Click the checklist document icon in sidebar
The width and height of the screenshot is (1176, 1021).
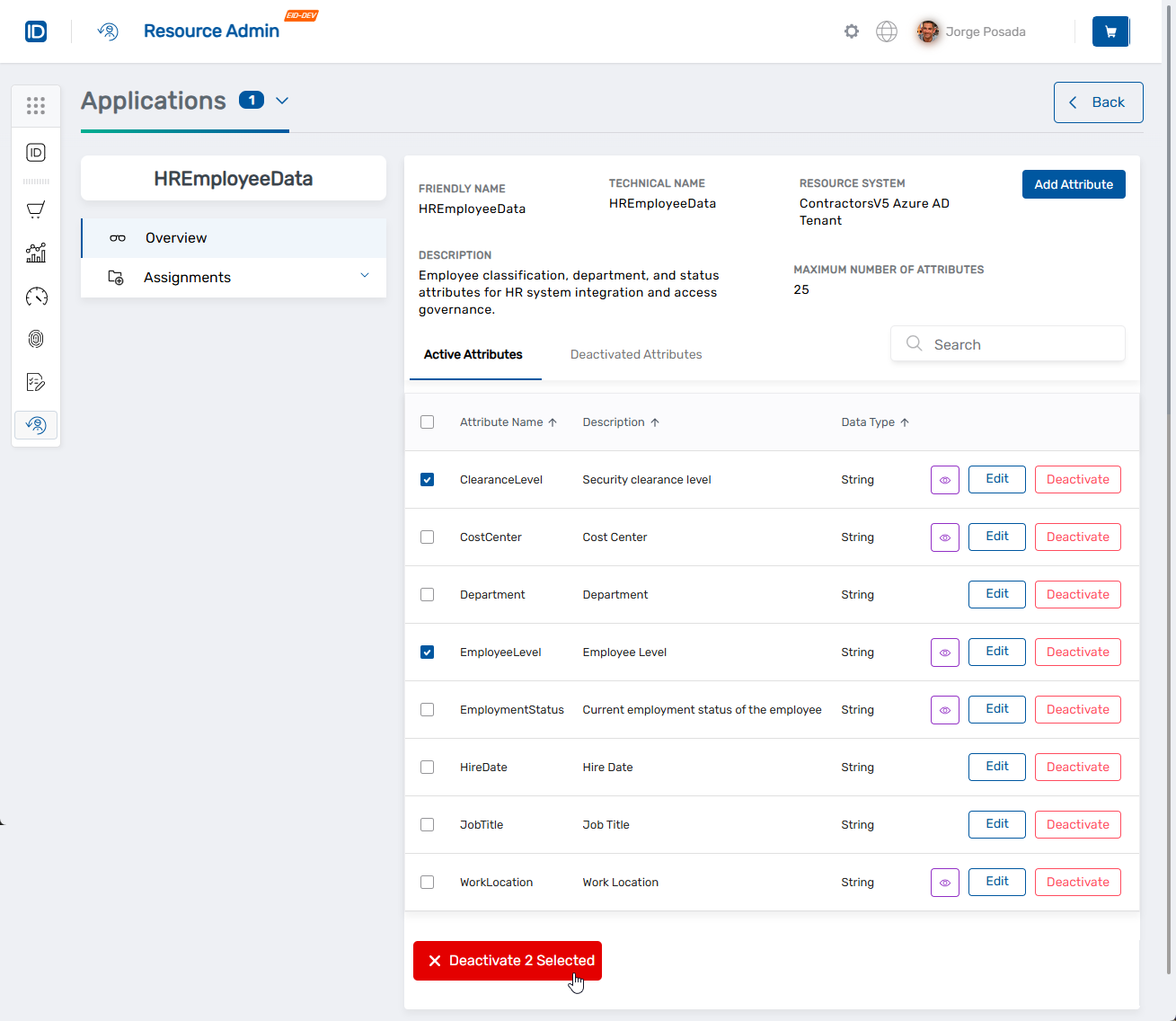(x=36, y=382)
